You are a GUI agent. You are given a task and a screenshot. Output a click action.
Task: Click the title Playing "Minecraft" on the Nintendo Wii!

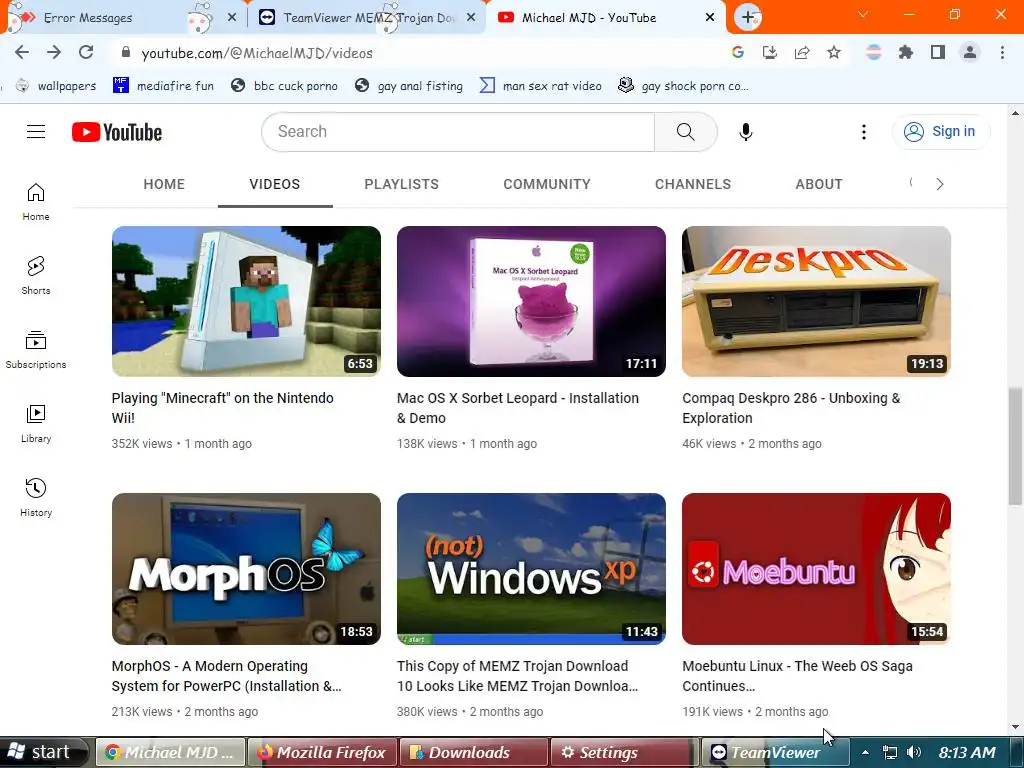tap(223, 408)
